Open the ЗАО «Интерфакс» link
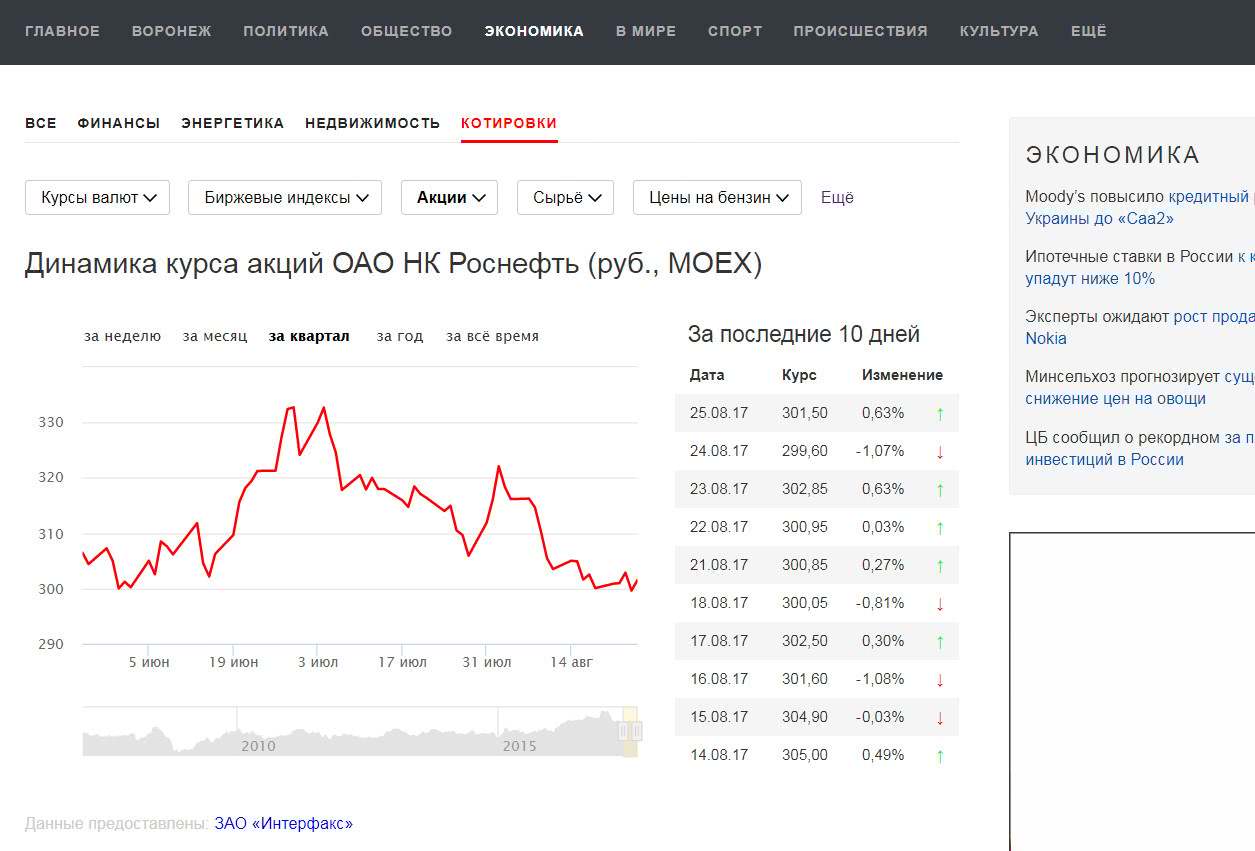Image resolution: width=1255 pixels, height=851 pixels. point(283,824)
